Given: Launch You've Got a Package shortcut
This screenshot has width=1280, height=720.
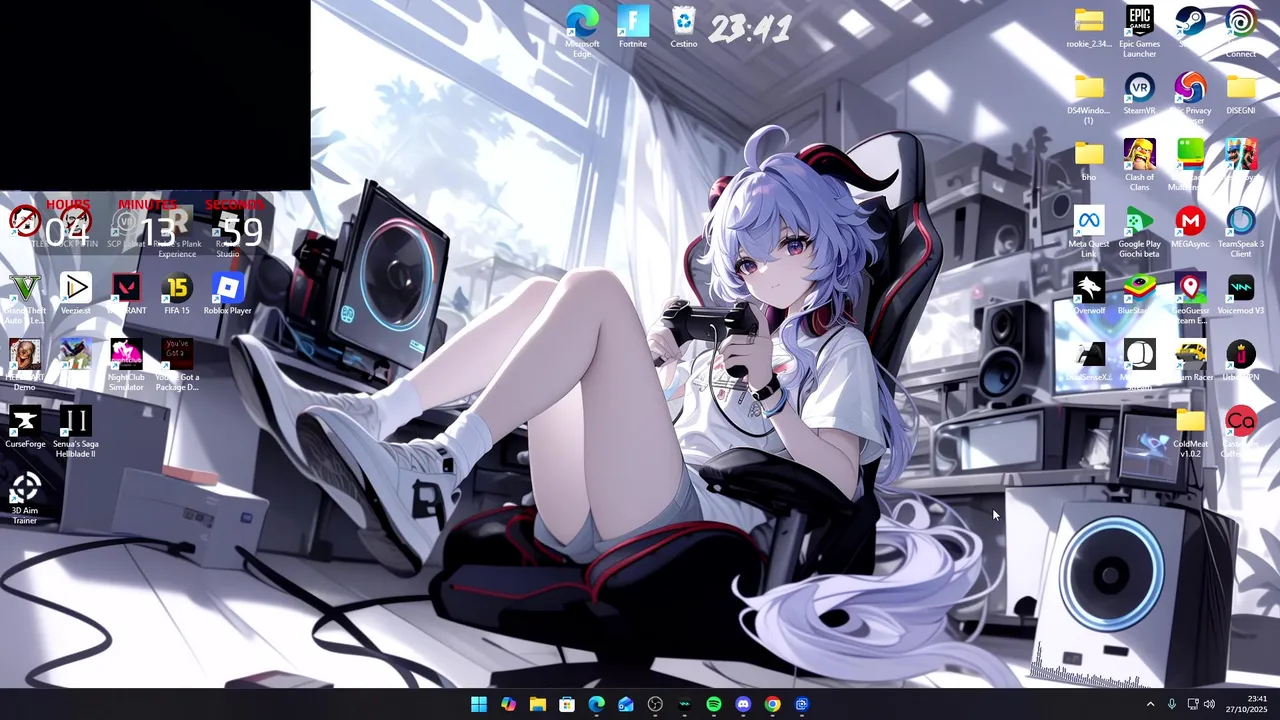Looking at the screenshot, I should coord(177,366).
